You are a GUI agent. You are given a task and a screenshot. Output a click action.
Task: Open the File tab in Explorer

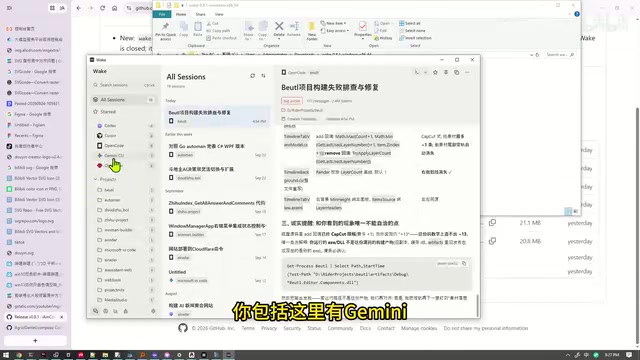click(x=162, y=14)
